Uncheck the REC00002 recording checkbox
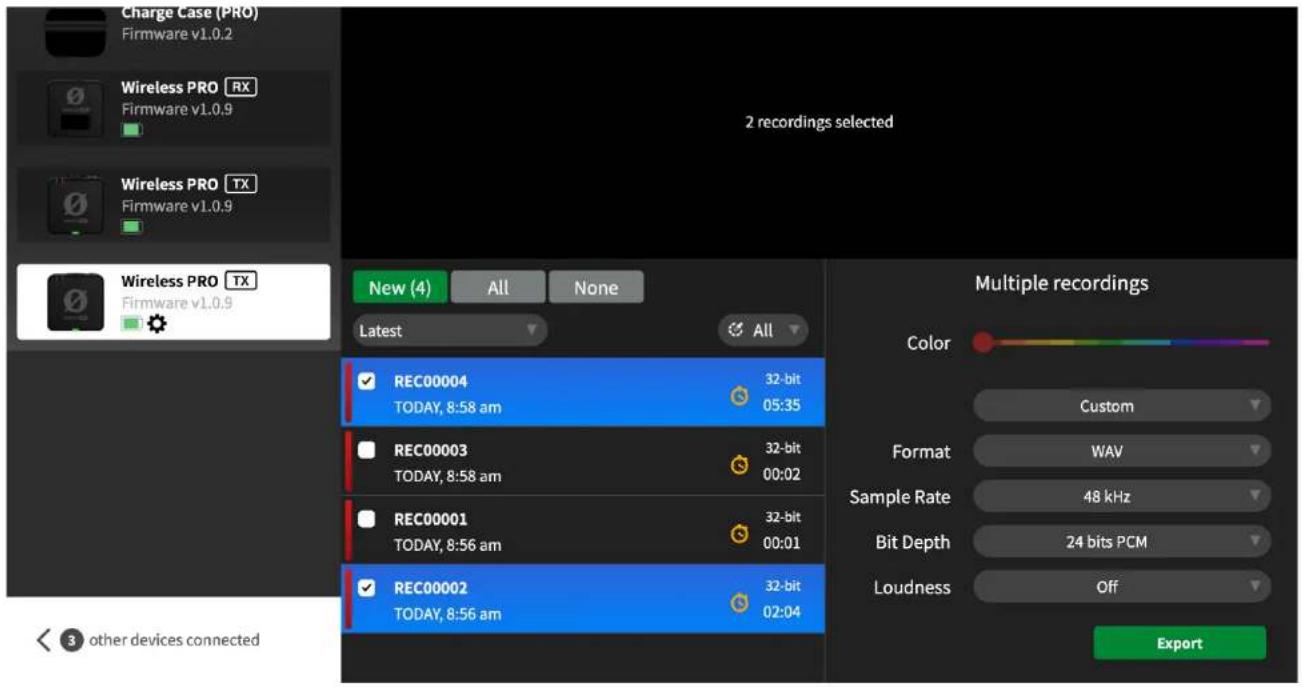The image size is (1303, 687). [366, 588]
